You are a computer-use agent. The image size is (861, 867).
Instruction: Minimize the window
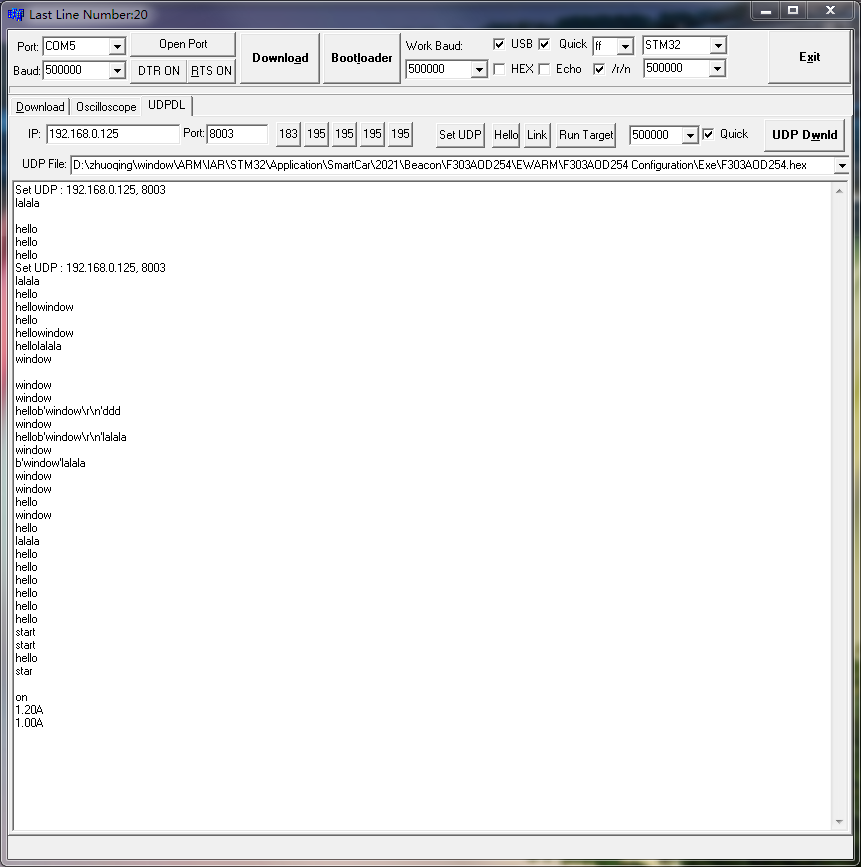[766, 11]
